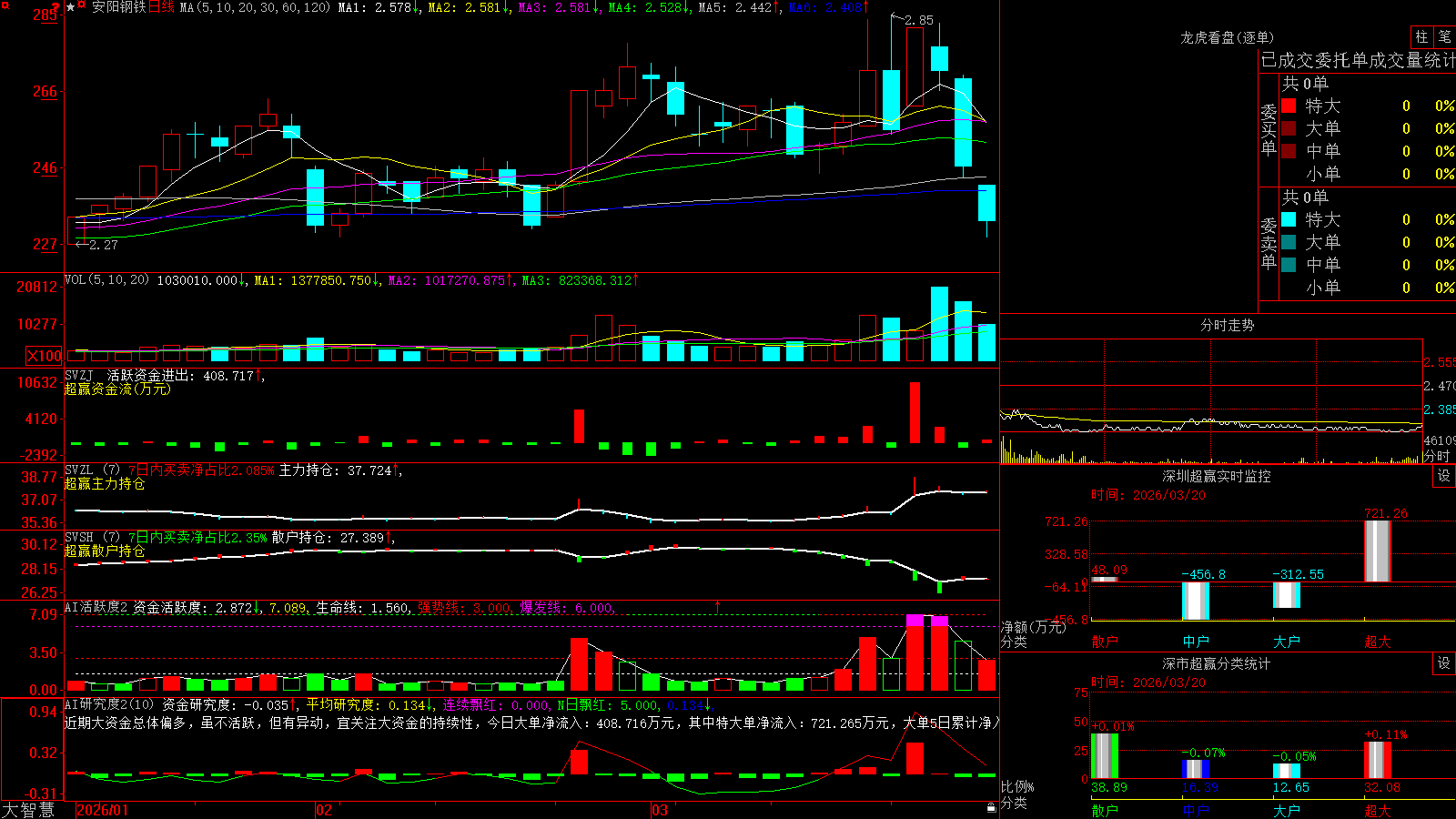This screenshot has width=1456, height=819.
Task: Click the red square icon in top-left corner
Action: [x=5, y=5]
